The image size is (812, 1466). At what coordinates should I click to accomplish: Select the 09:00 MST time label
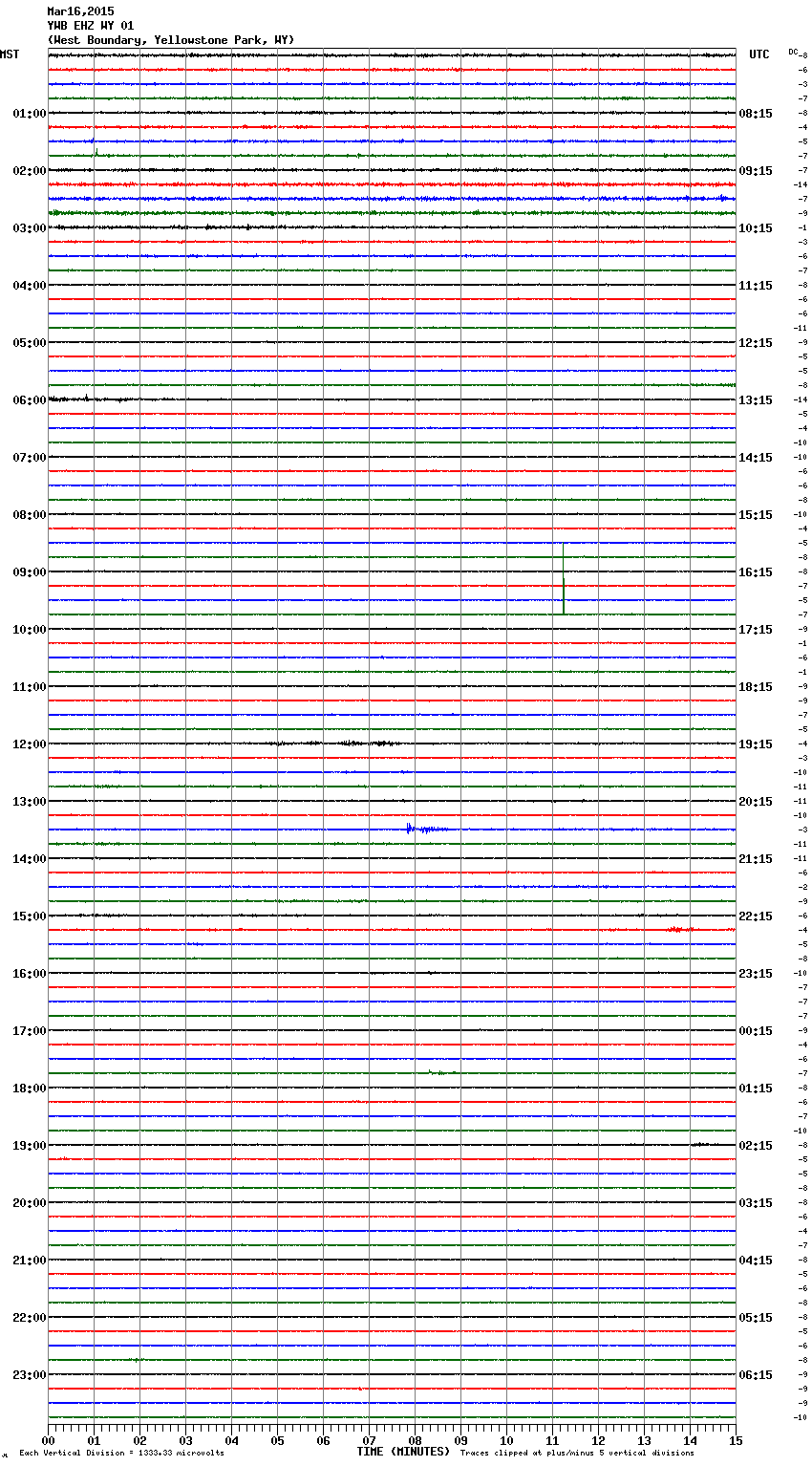[x=30, y=572]
